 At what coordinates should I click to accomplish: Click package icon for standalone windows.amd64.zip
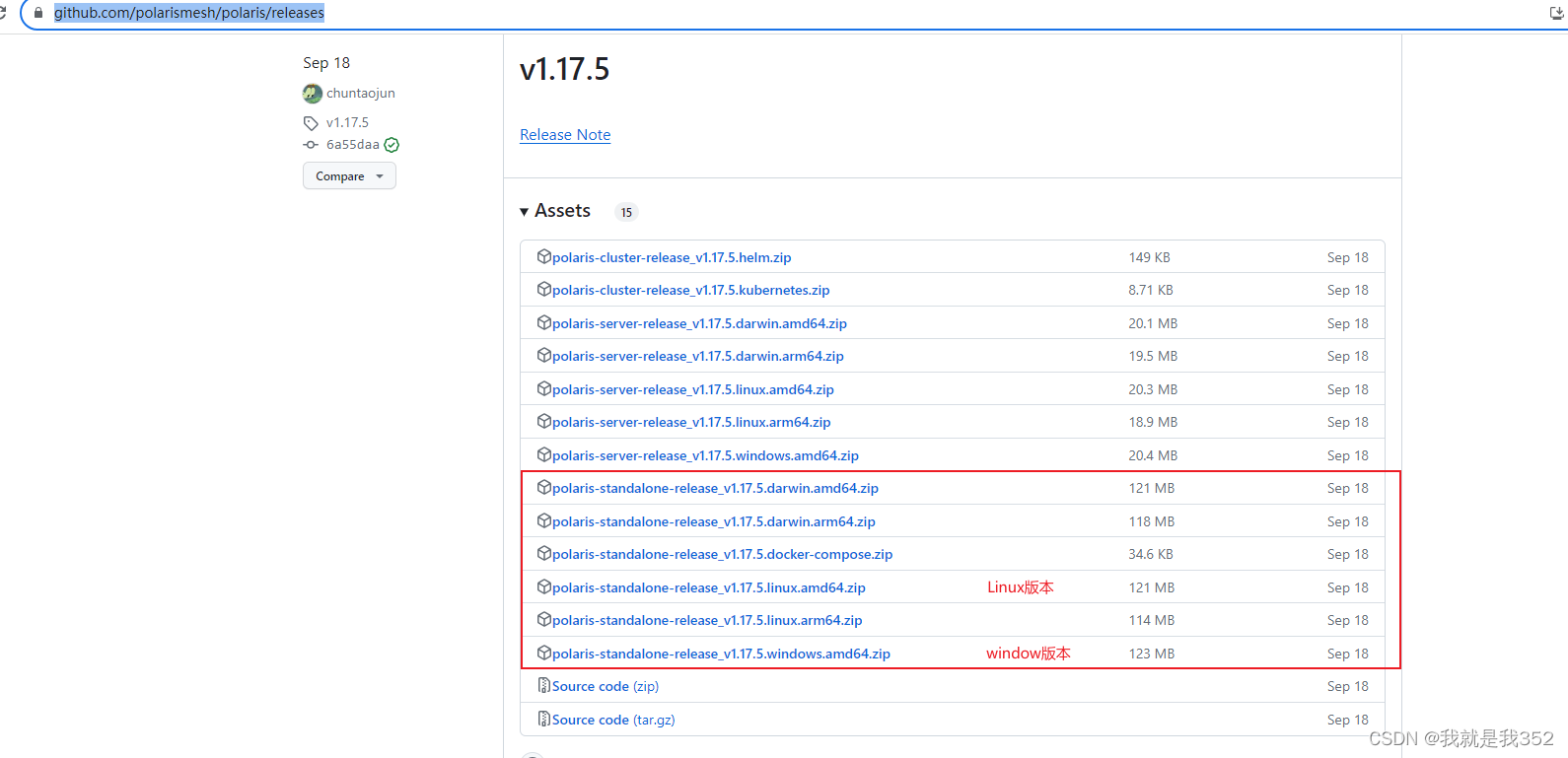[543, 653]
